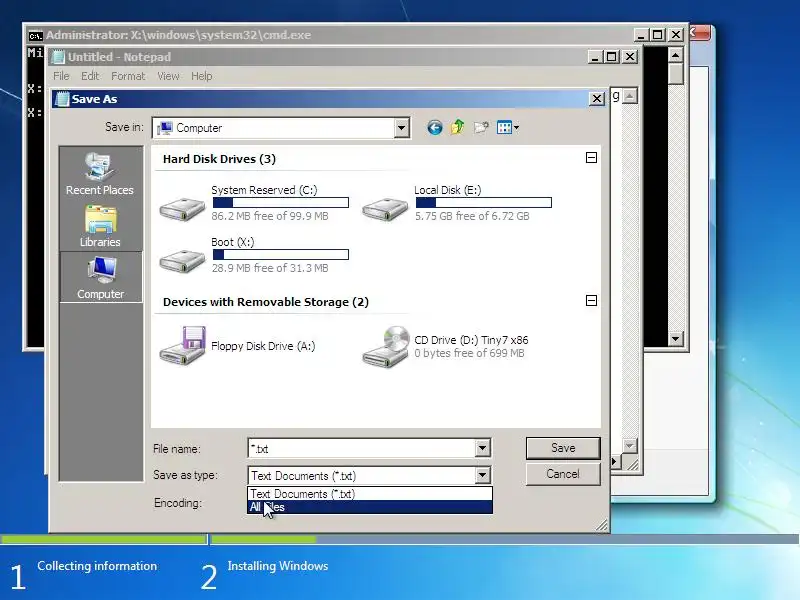Viewport: 800px width, 600px height.
Task: Collapse Devices with Removable Storage group
Action: [x=591, y=301]
